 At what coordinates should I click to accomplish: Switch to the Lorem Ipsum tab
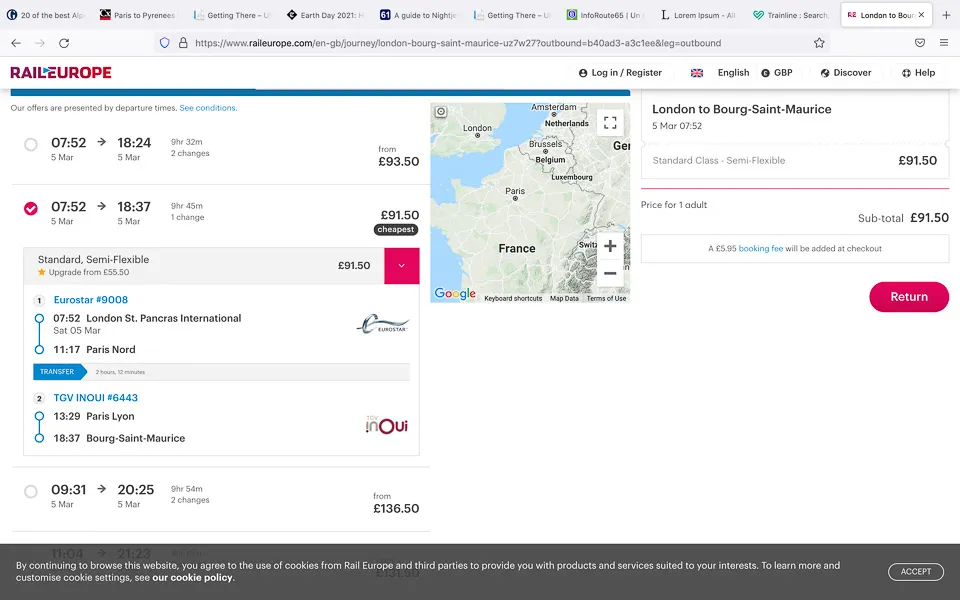tap(699, 15)
